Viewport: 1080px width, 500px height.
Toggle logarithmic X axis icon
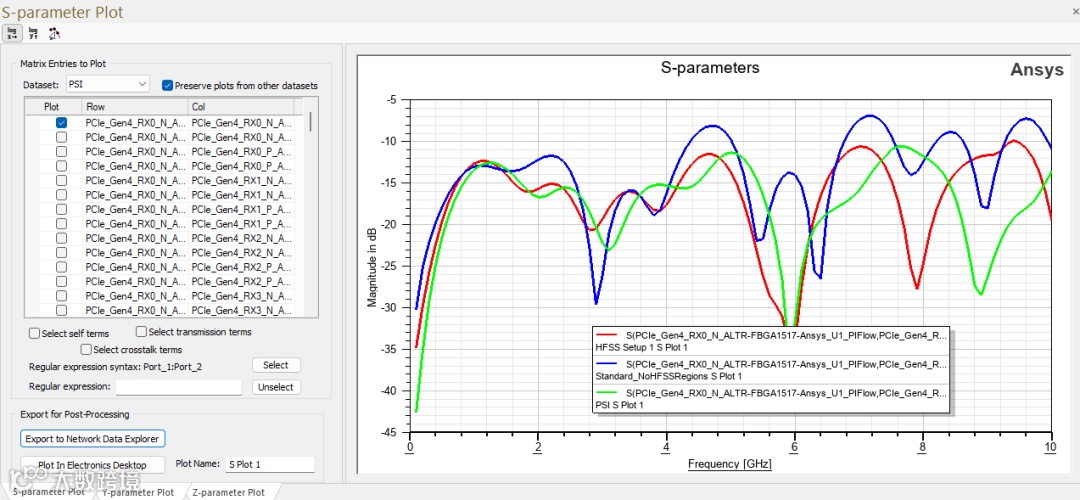pyautogui.click(x=12, y=32)
